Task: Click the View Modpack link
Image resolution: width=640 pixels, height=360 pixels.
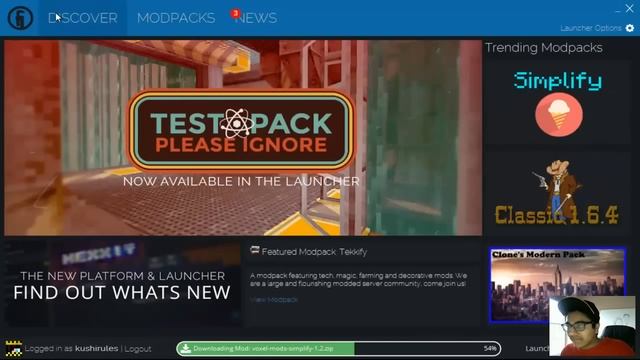Action: click(274, 300)
